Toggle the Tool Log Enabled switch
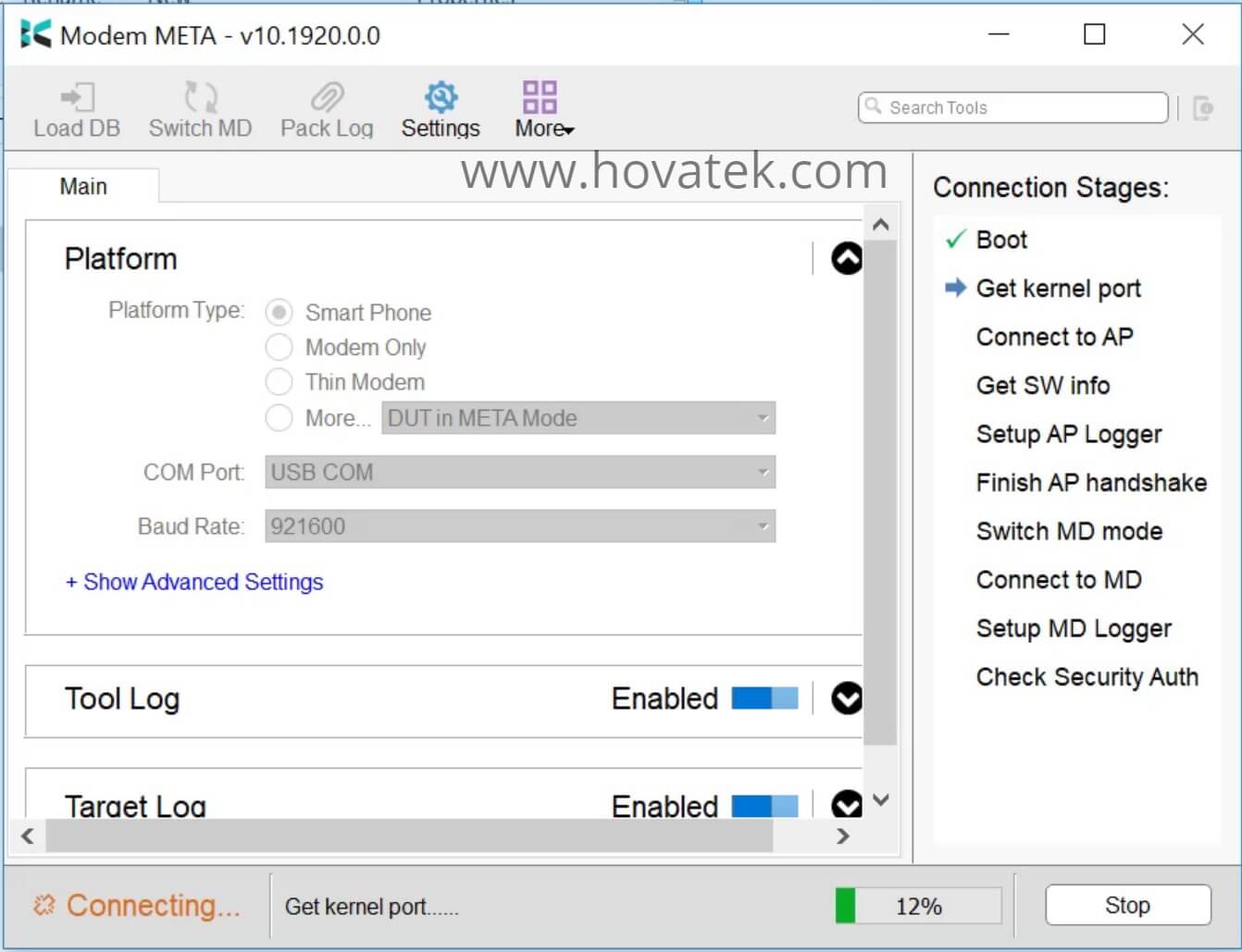The height and width of the screenshot is (952, 1242). pos(762,698)
